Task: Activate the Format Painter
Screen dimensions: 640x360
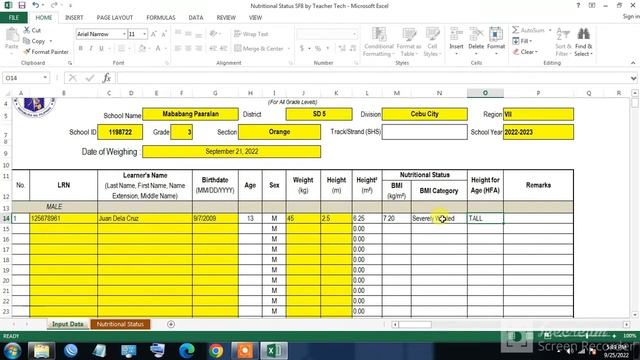Action: pos(46,52)
